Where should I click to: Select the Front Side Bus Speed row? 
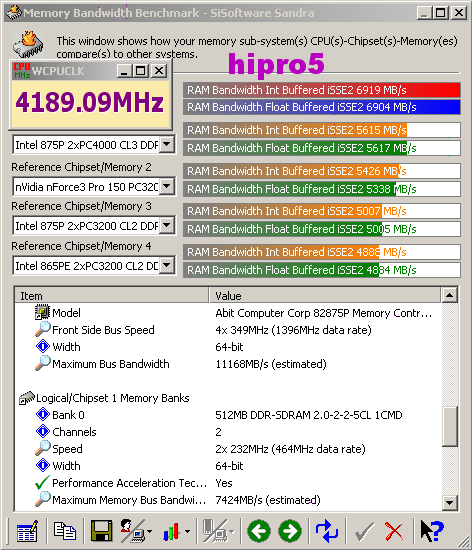point(228,330)
